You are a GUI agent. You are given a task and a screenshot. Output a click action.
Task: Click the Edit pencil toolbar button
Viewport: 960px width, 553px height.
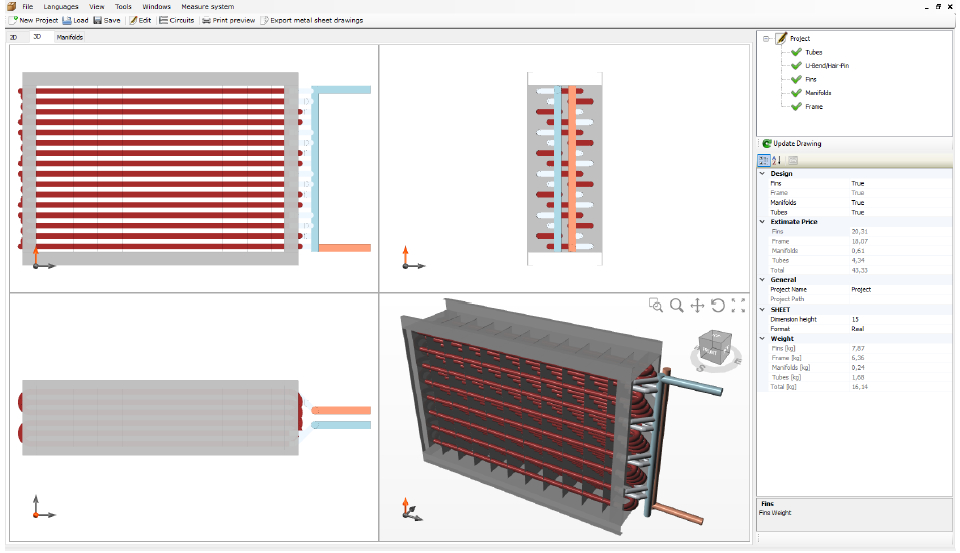140,20
